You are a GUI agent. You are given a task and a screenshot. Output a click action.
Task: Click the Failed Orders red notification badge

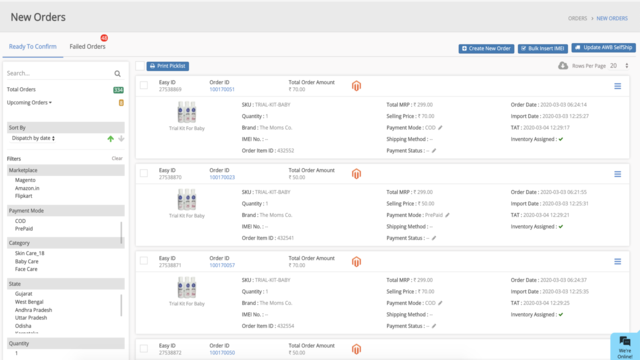pos(104,38)
